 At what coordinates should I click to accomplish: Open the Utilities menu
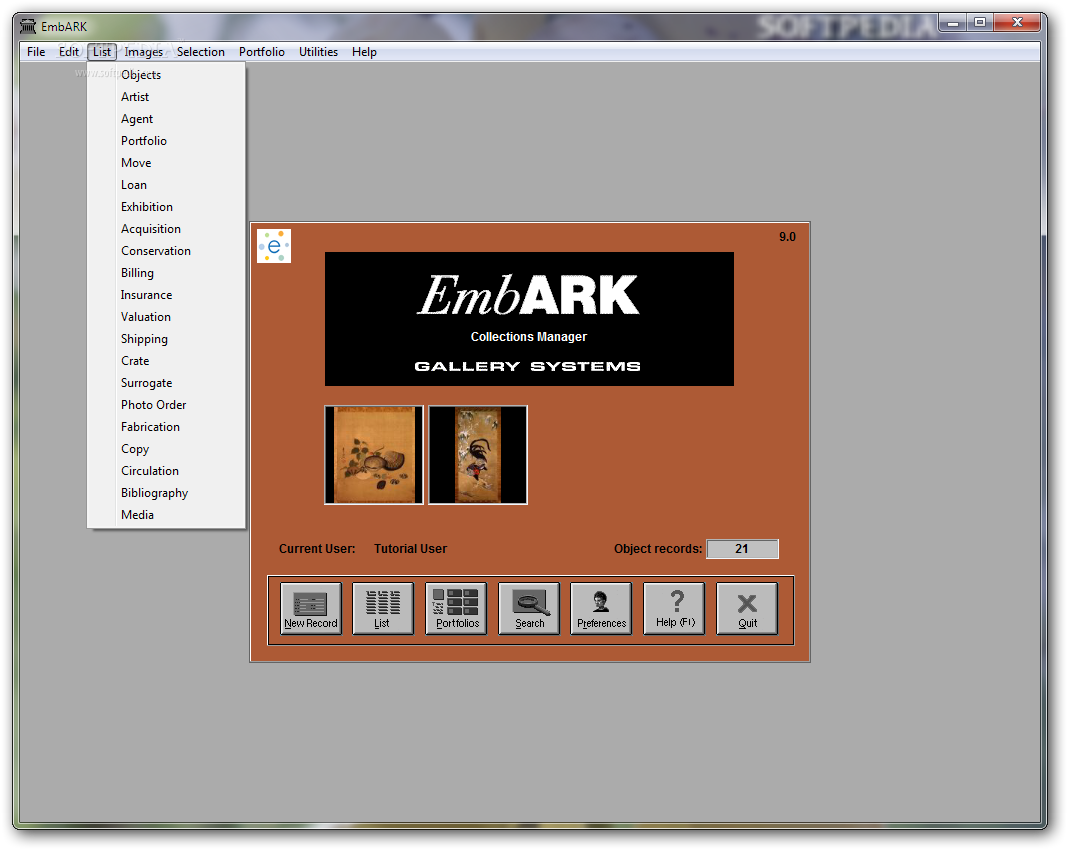(x=318, y=52)
